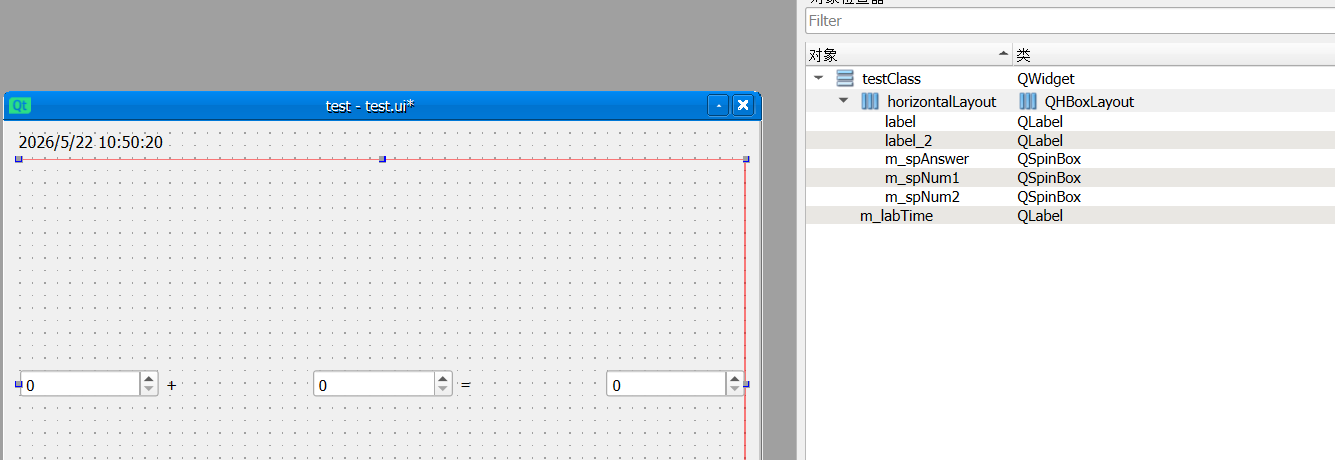1335x460 pixels.
Task: Shade the test.ui form window
Action: [718, 105]
